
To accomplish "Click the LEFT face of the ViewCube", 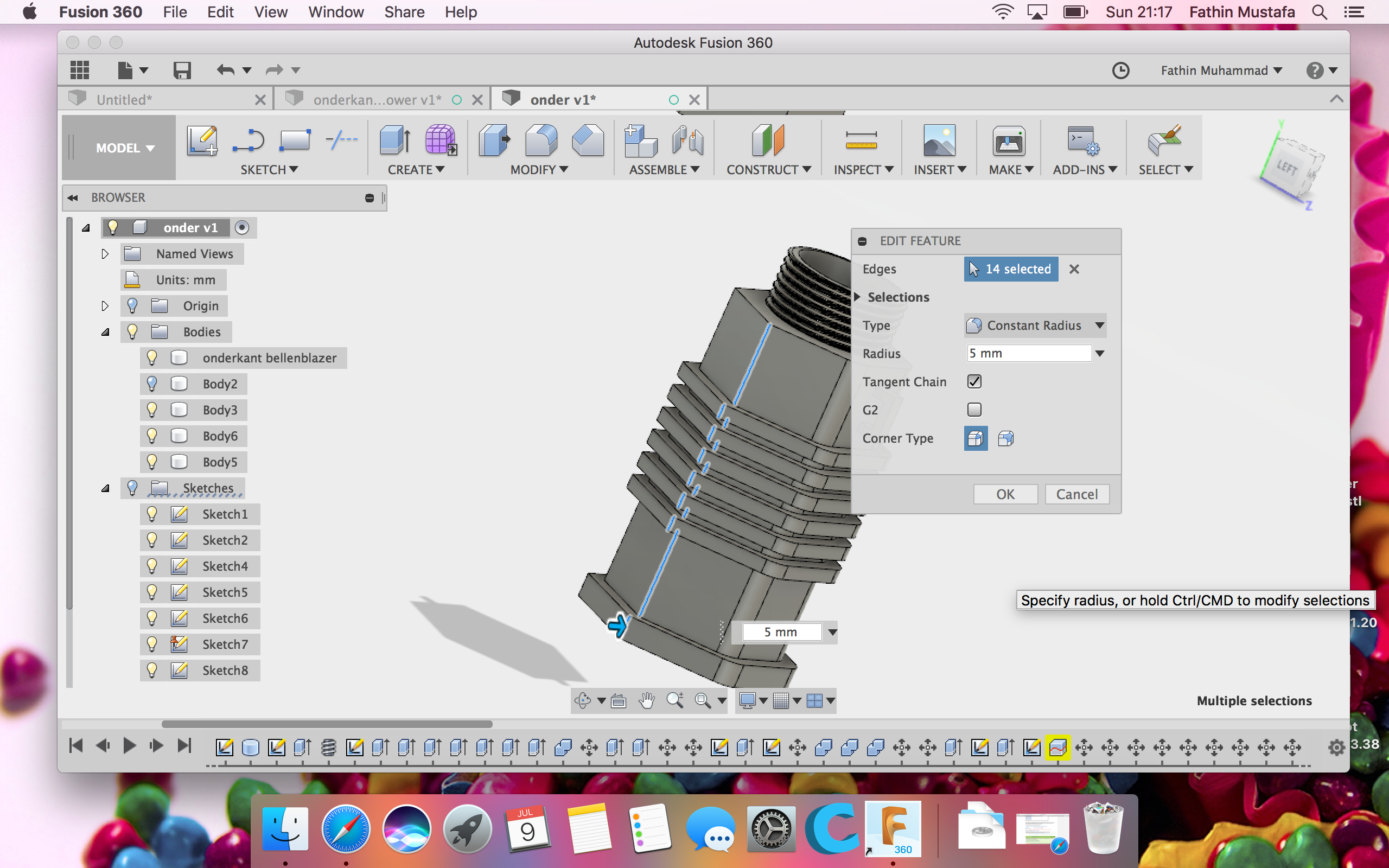I will click(x=1288, y=168).
